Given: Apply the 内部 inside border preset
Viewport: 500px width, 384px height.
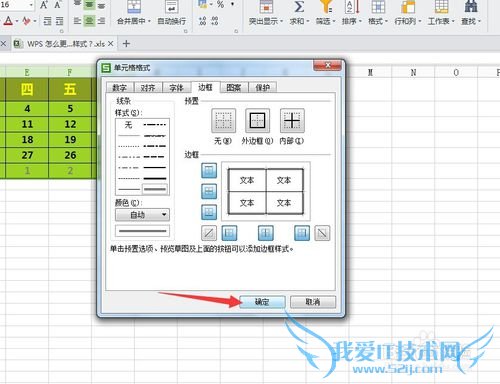Looking at the screenshot, I should (292, 121).
